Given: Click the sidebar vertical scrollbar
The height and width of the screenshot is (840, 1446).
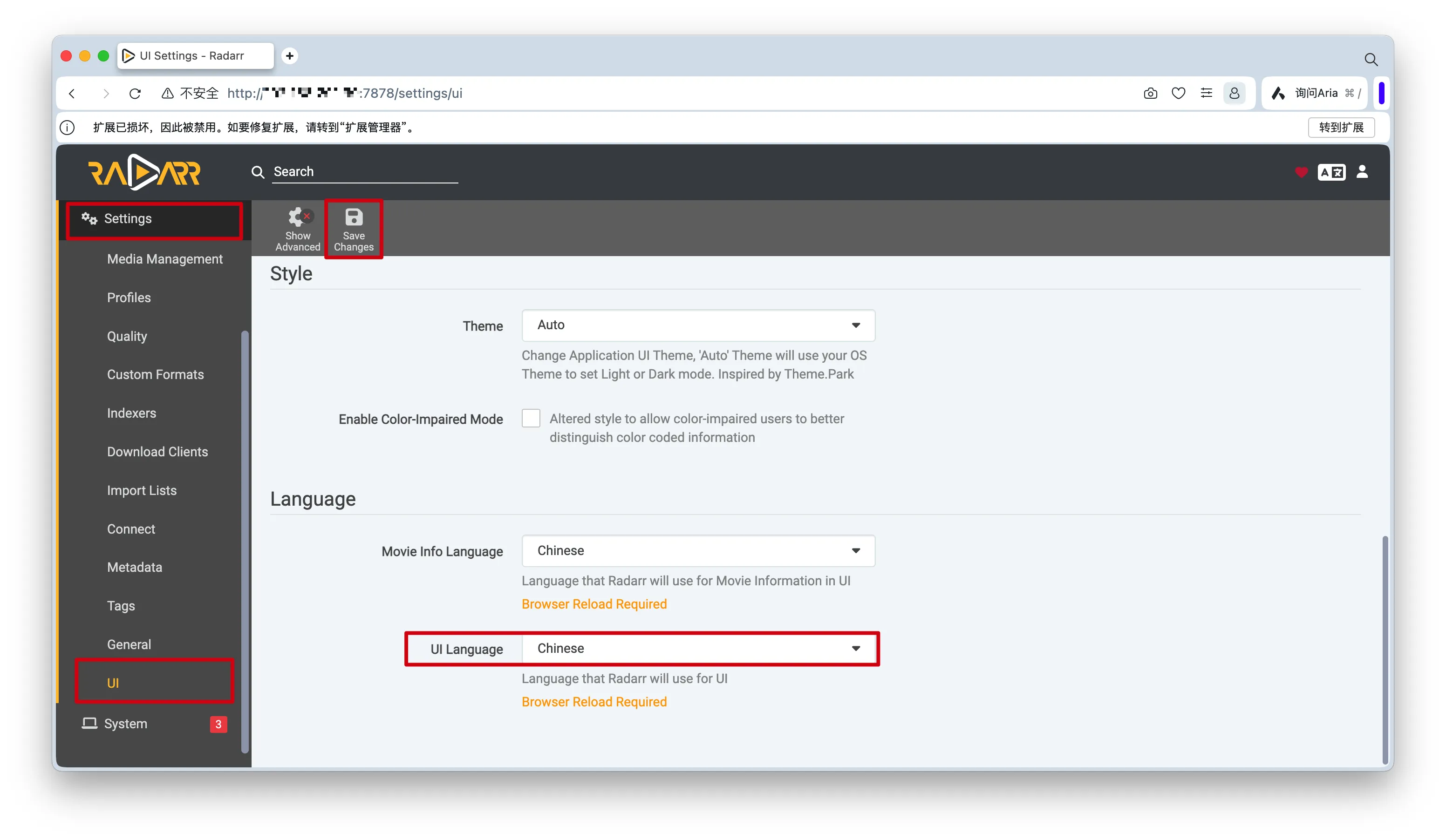Looking at the screenshot, I should (x=245, y=542).
